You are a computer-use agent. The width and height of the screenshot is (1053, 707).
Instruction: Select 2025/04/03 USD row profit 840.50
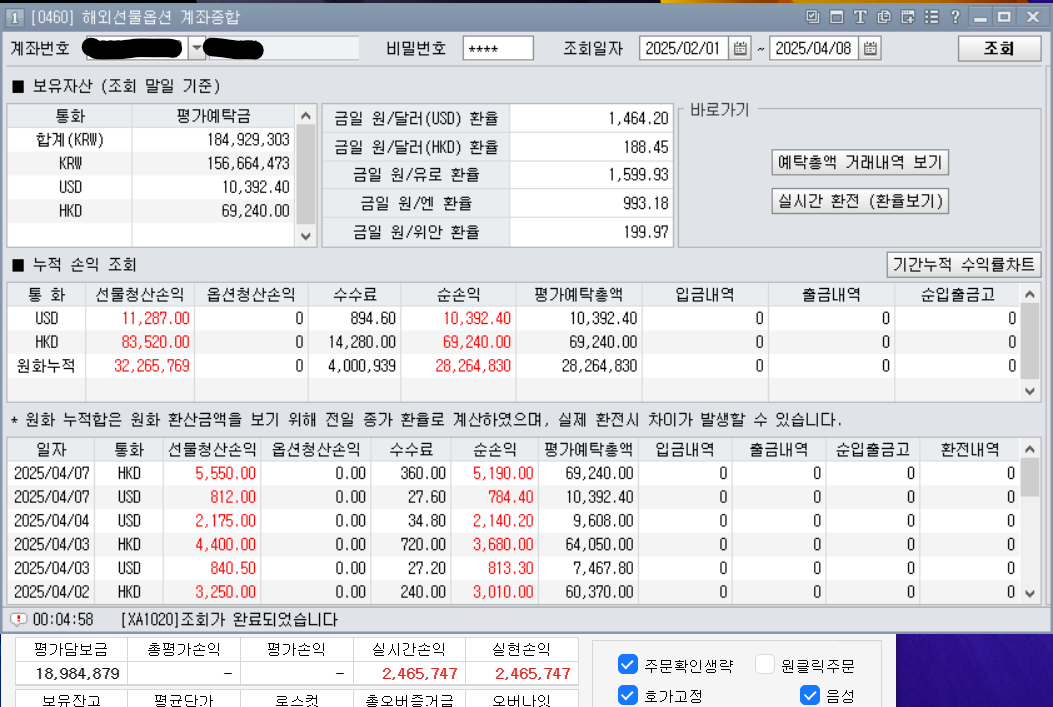[232, 568]
